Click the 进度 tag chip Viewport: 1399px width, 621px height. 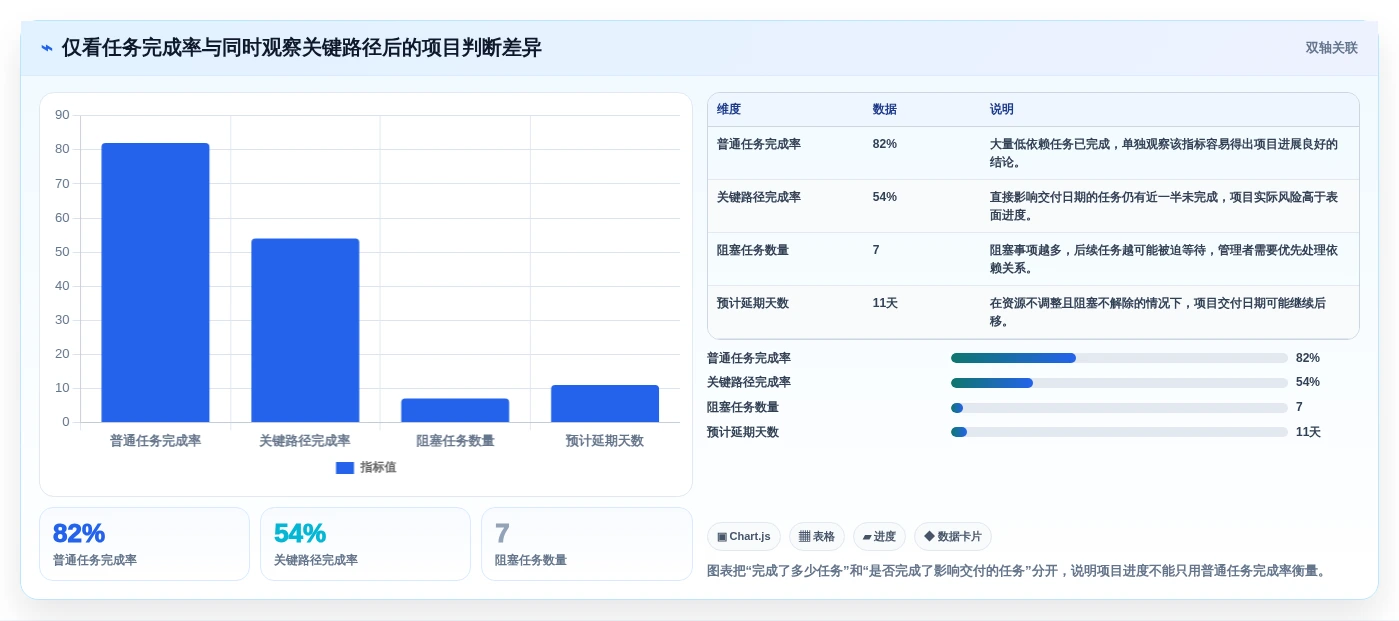[879, 537]
